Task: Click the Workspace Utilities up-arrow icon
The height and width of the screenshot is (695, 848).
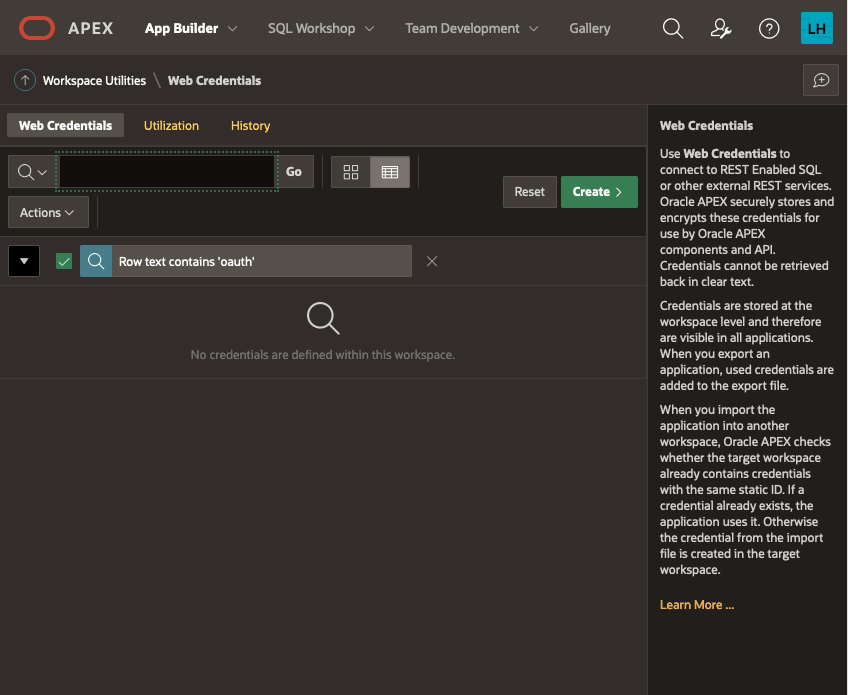Action: click(24, 80)
